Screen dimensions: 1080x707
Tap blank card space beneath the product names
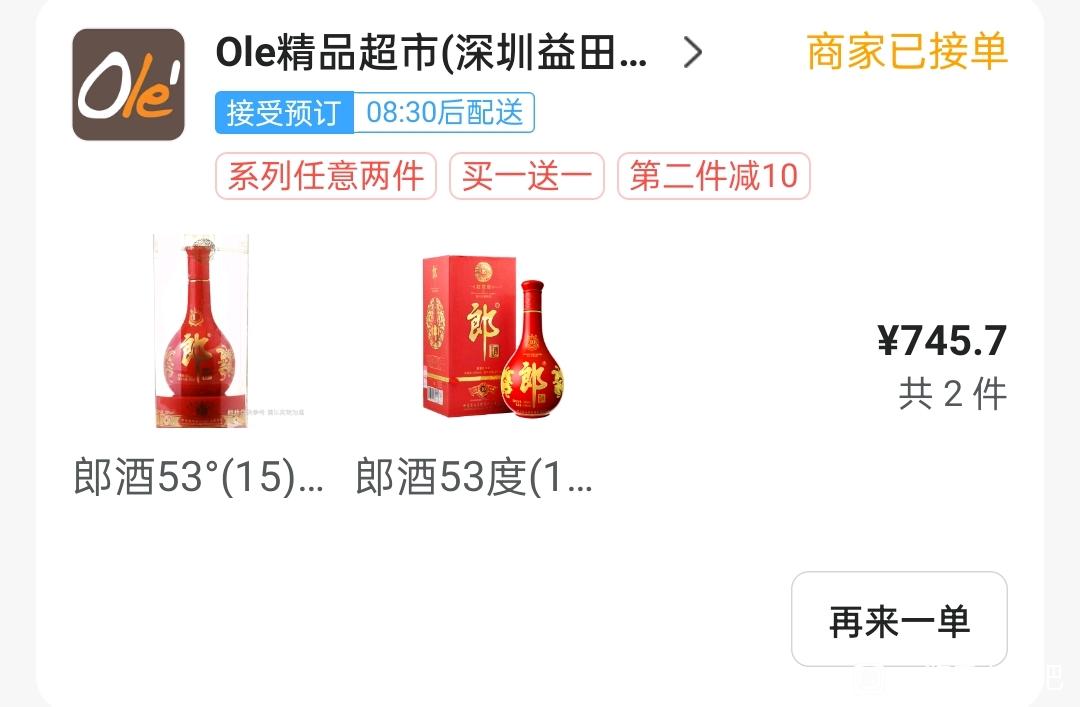click(x=413, y=593)
